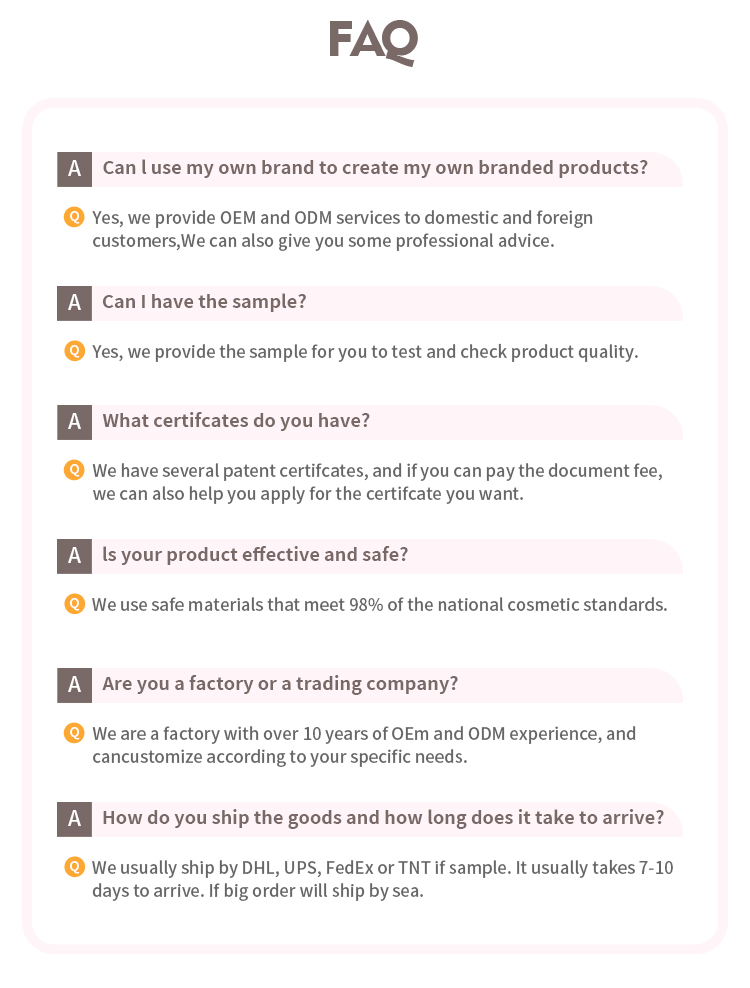750x988 pixels.
Task: Expand the 'Can I have the sample?' question
Action: click(204, 302)
